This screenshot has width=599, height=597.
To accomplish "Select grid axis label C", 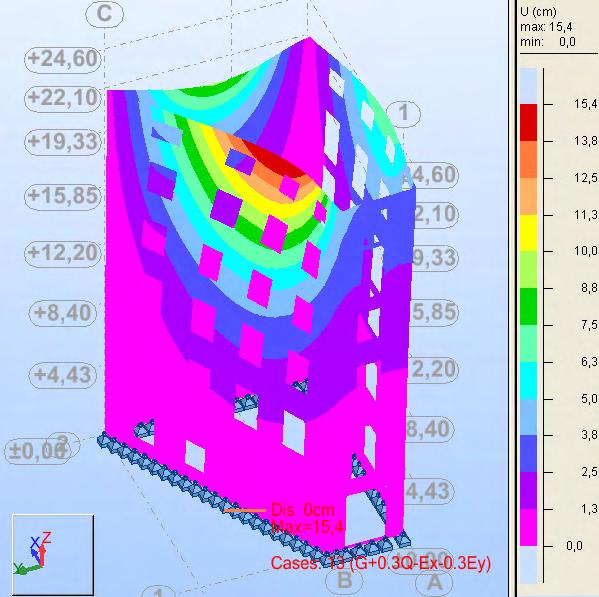I will pyautogui.click(x=104, y=14).
